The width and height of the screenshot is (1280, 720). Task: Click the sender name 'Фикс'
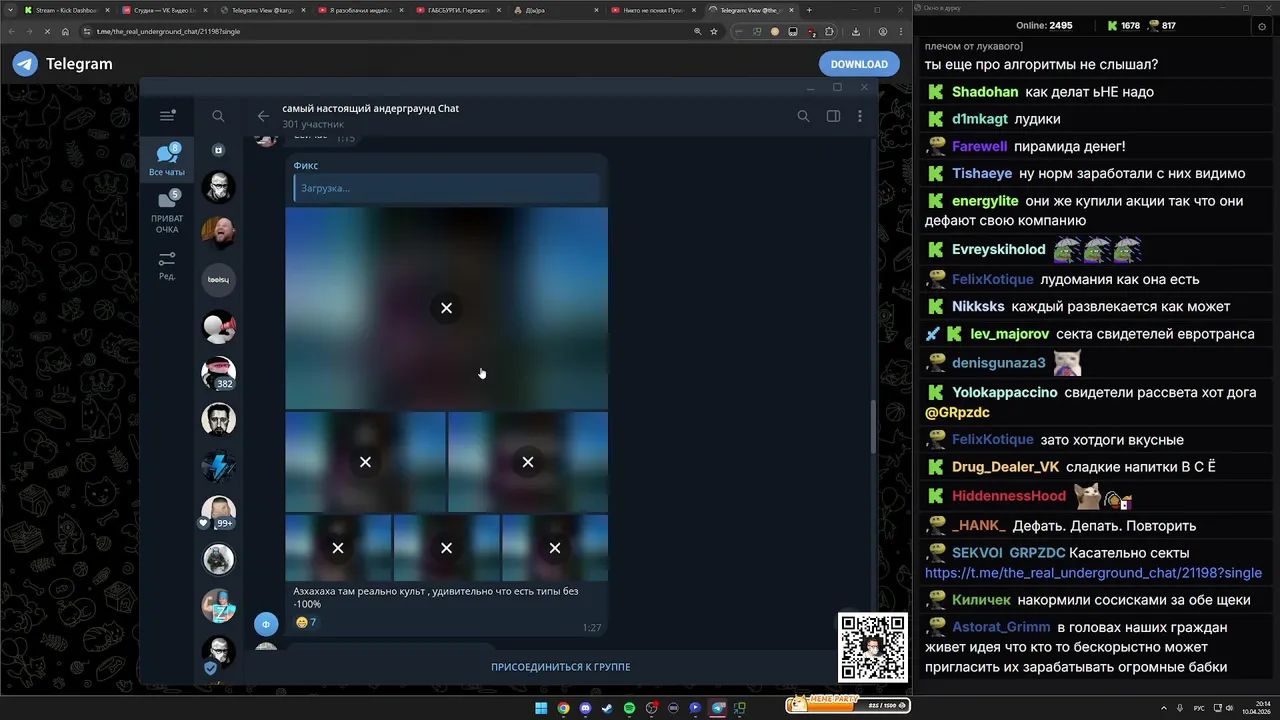click(x=306, y=165)
